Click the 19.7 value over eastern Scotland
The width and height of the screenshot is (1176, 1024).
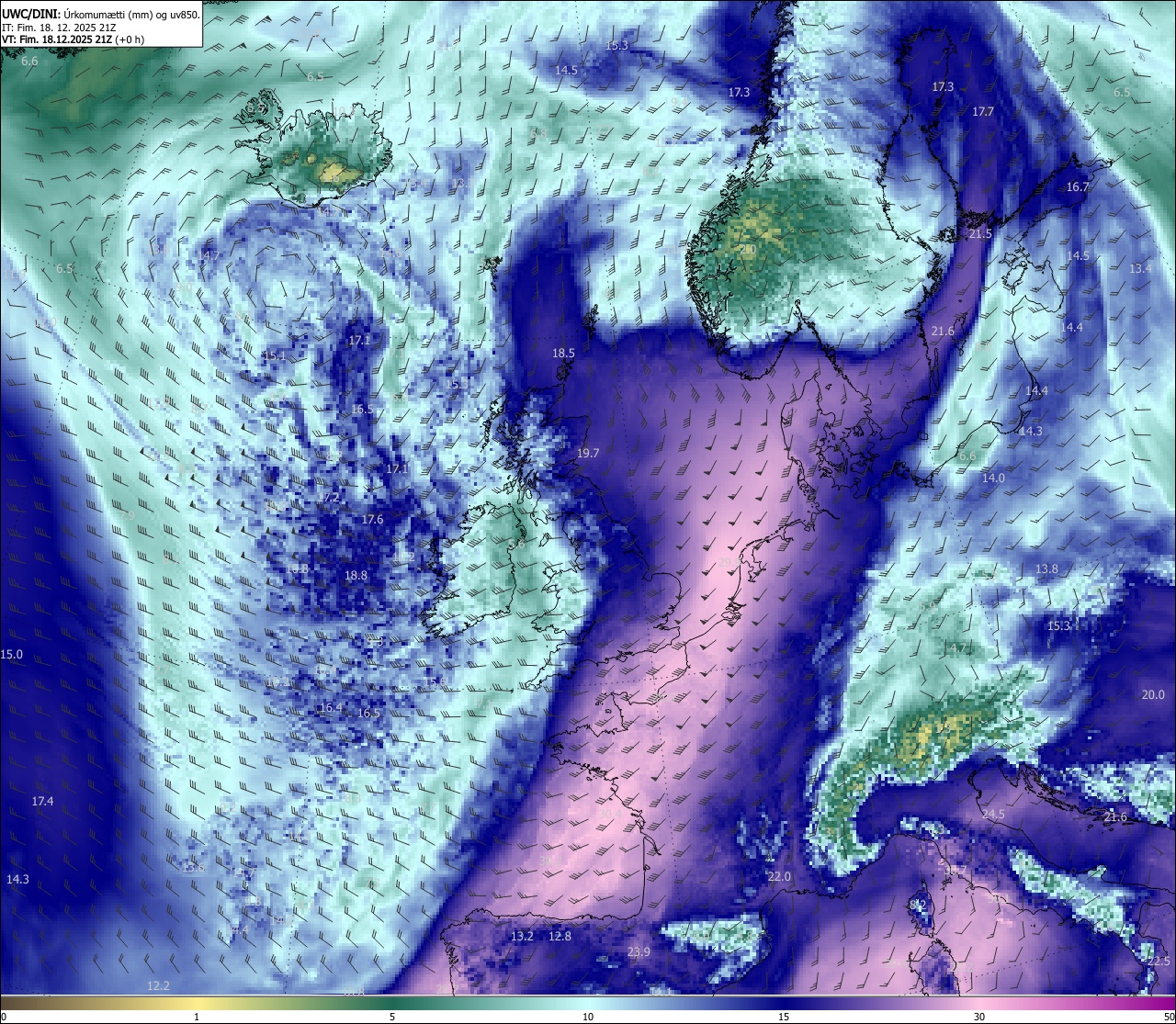tap(588, 454)
